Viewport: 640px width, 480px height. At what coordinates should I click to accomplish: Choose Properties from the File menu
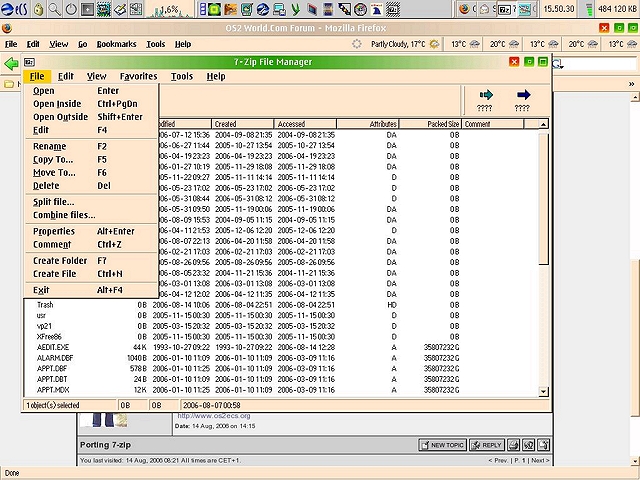[54, 231]
